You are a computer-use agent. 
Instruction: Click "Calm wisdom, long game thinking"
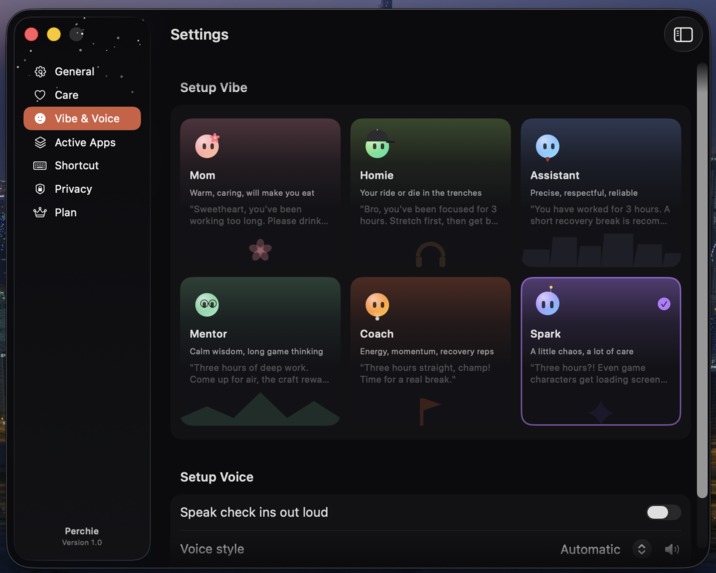pos(256,351)
